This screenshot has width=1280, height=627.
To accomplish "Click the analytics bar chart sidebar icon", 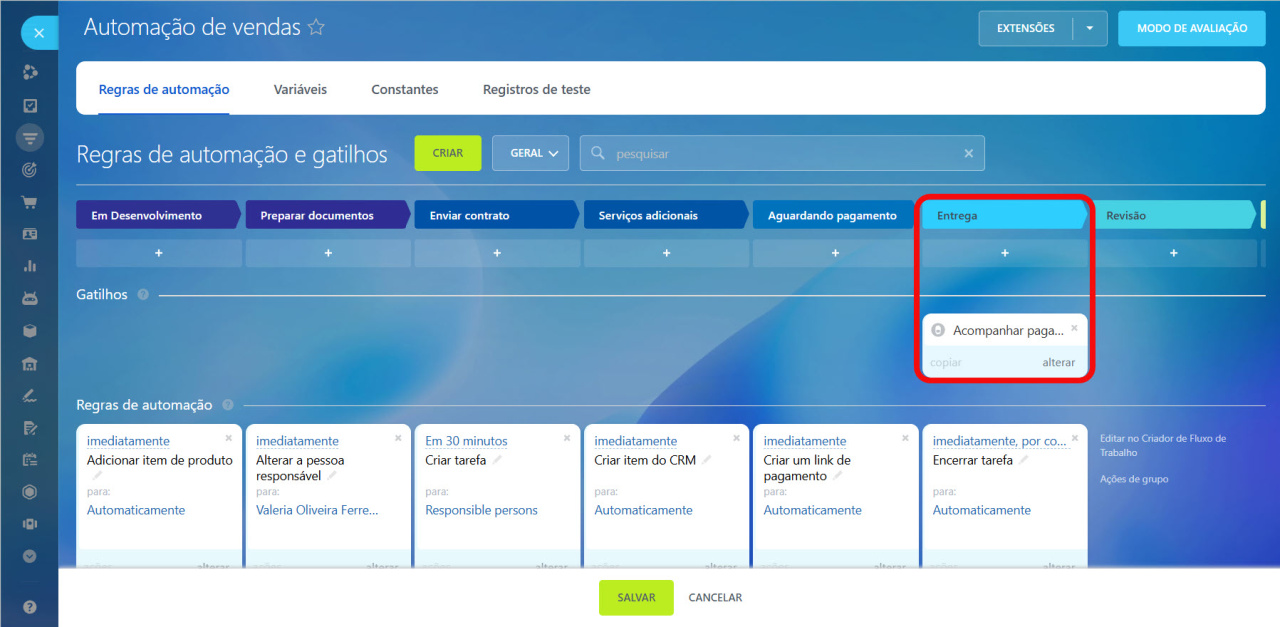I will (x=30, y=266).
